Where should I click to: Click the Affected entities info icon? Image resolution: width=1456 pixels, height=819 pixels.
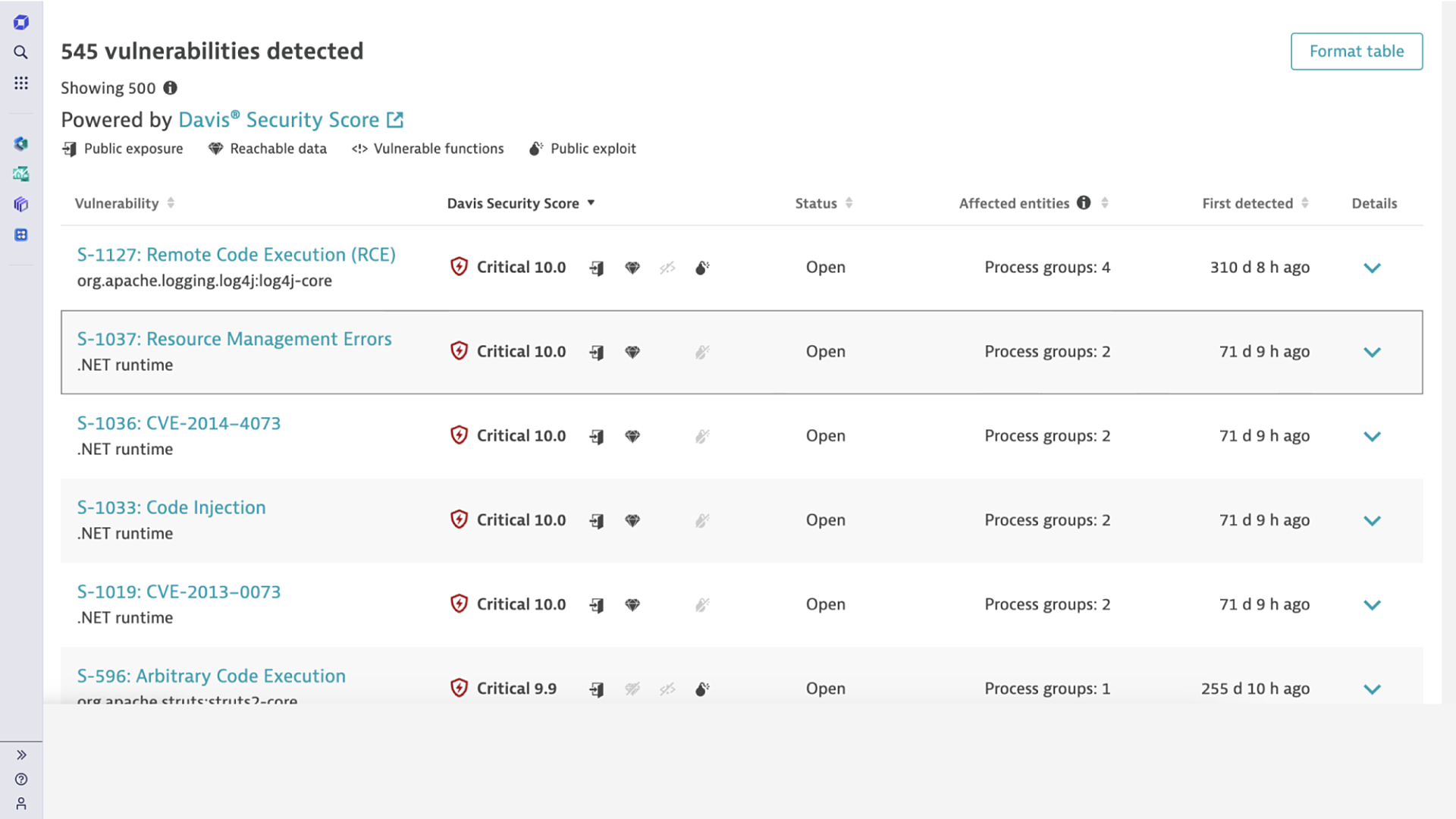tap(1085, 203)
